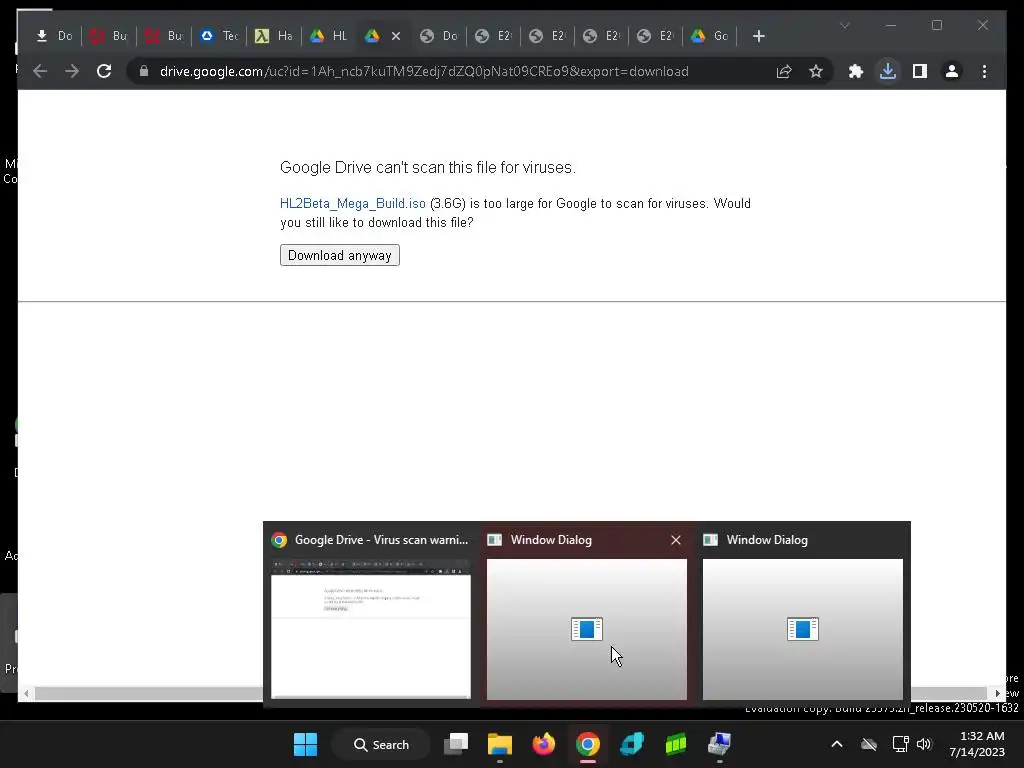Screen dimensions: 1024x768
Task: Click the horizontal scrollbar left arrow
Action: pos(26,694)
